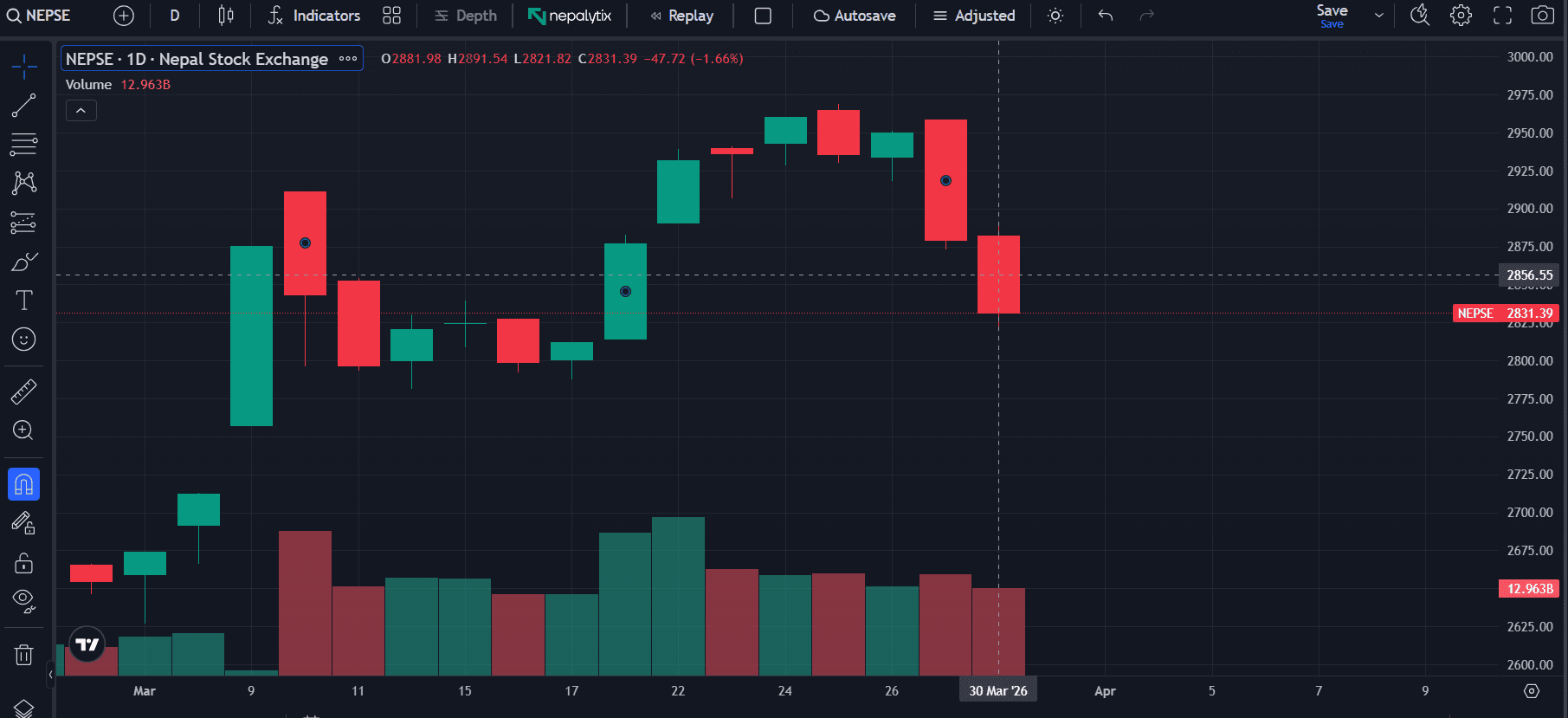Delete drawings with the trash icon

pyautogui.click(x=23, y=655)
